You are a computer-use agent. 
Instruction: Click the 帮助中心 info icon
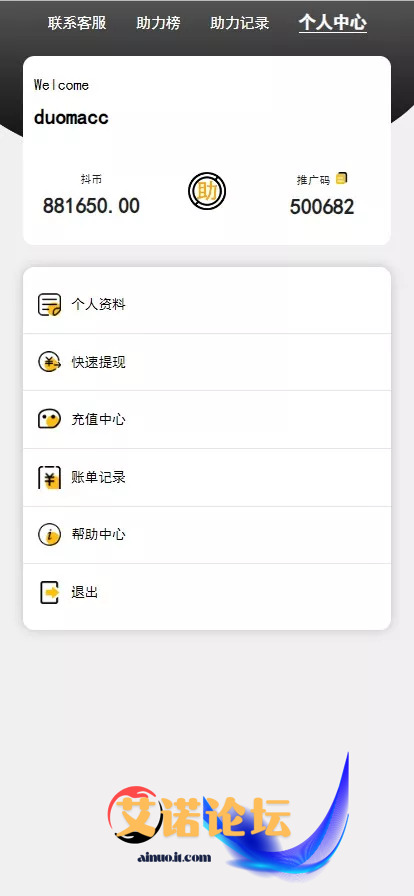[x=49, y=535]
